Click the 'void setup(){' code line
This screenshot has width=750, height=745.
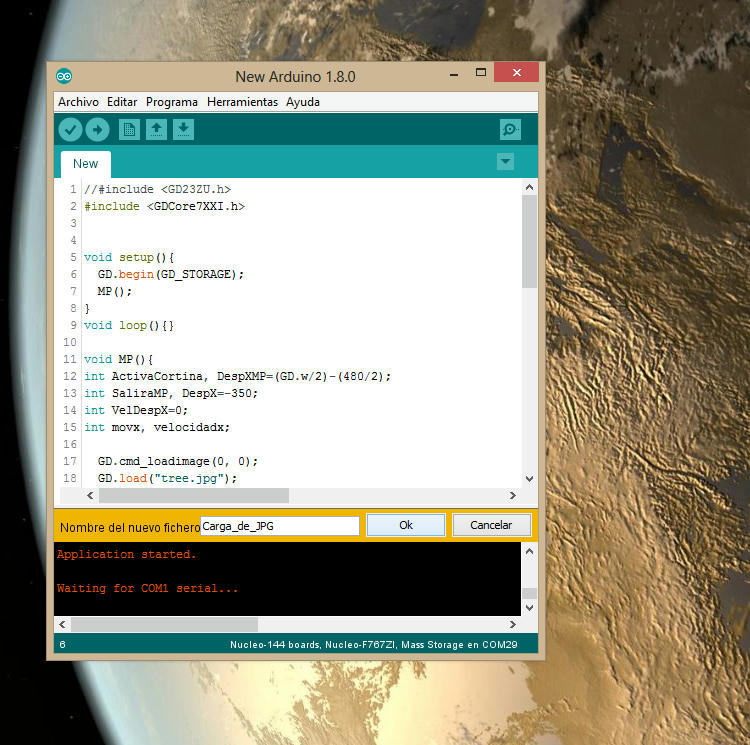(x=129, y=257)
